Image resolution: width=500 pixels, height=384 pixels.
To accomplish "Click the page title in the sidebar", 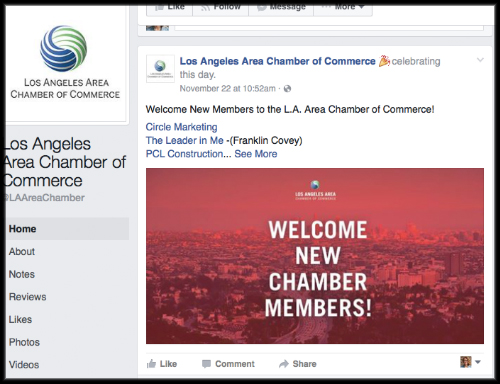I will click(x=65, y=162).
